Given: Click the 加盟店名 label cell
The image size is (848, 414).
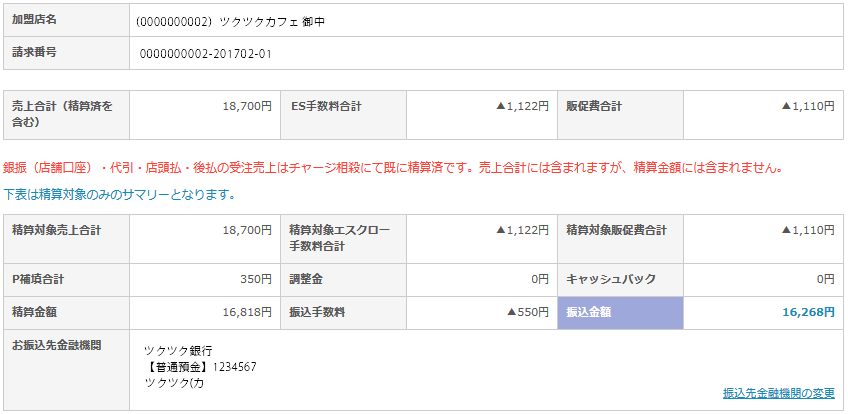Looking at the screenshot, I should coord(67,20).
